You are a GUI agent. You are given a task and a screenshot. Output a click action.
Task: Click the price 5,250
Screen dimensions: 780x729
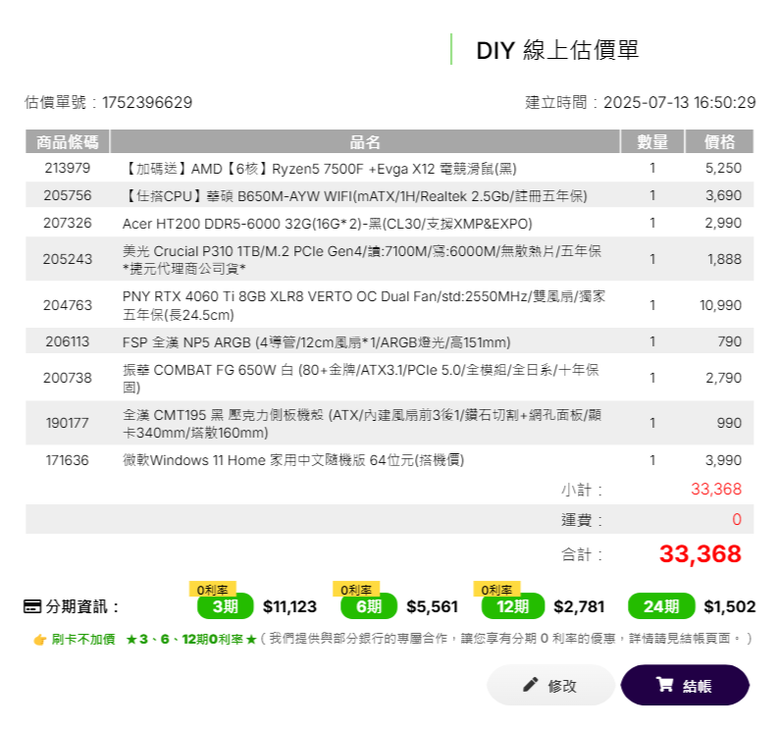click(723, 168)
